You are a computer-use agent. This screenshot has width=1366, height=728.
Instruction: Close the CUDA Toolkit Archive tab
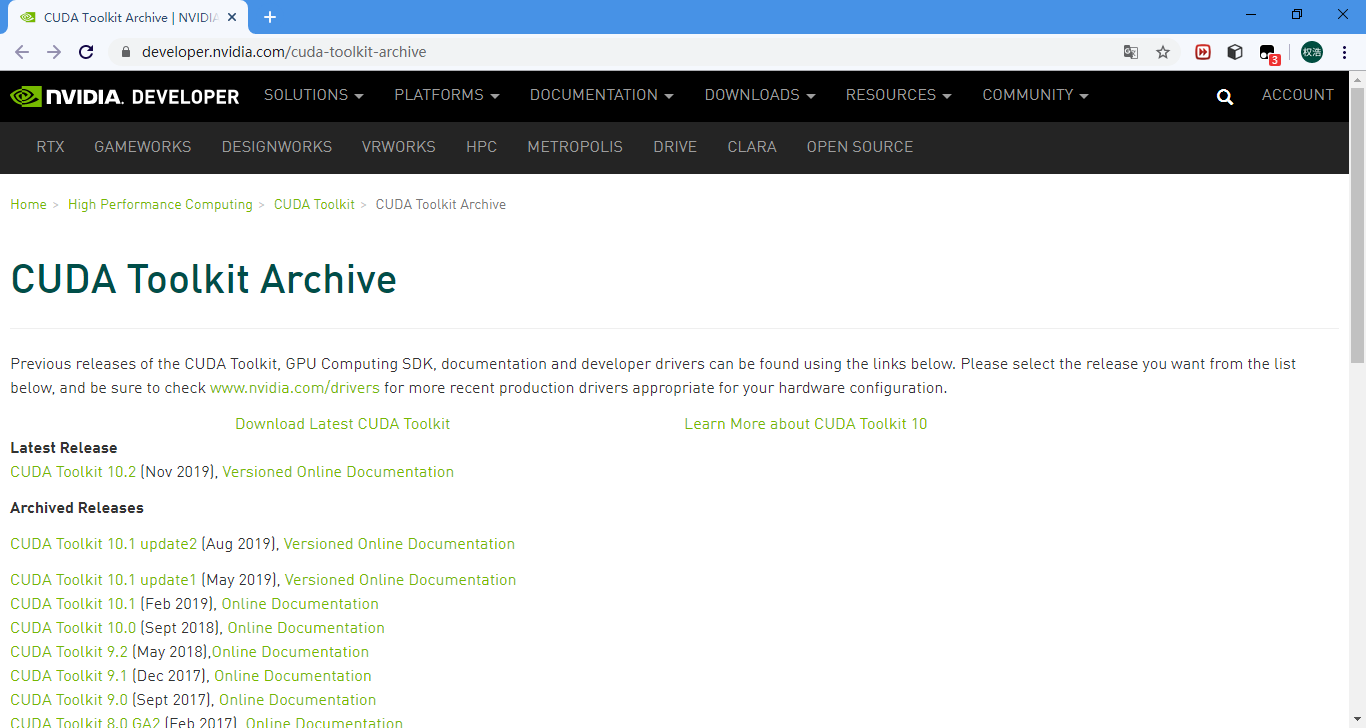232,17
